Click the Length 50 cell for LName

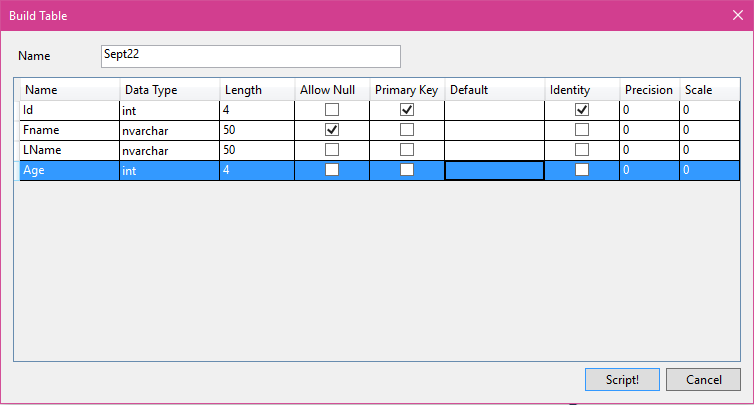click(257, 150)
